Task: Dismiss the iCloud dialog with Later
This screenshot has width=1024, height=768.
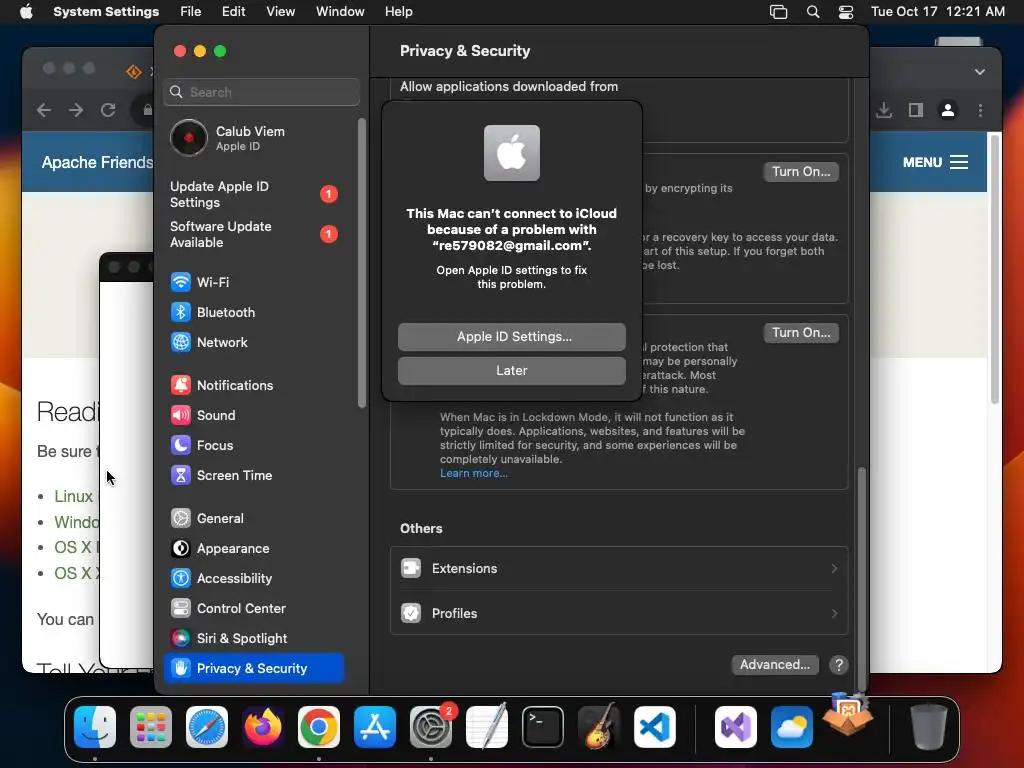Action: coord(511,370)
